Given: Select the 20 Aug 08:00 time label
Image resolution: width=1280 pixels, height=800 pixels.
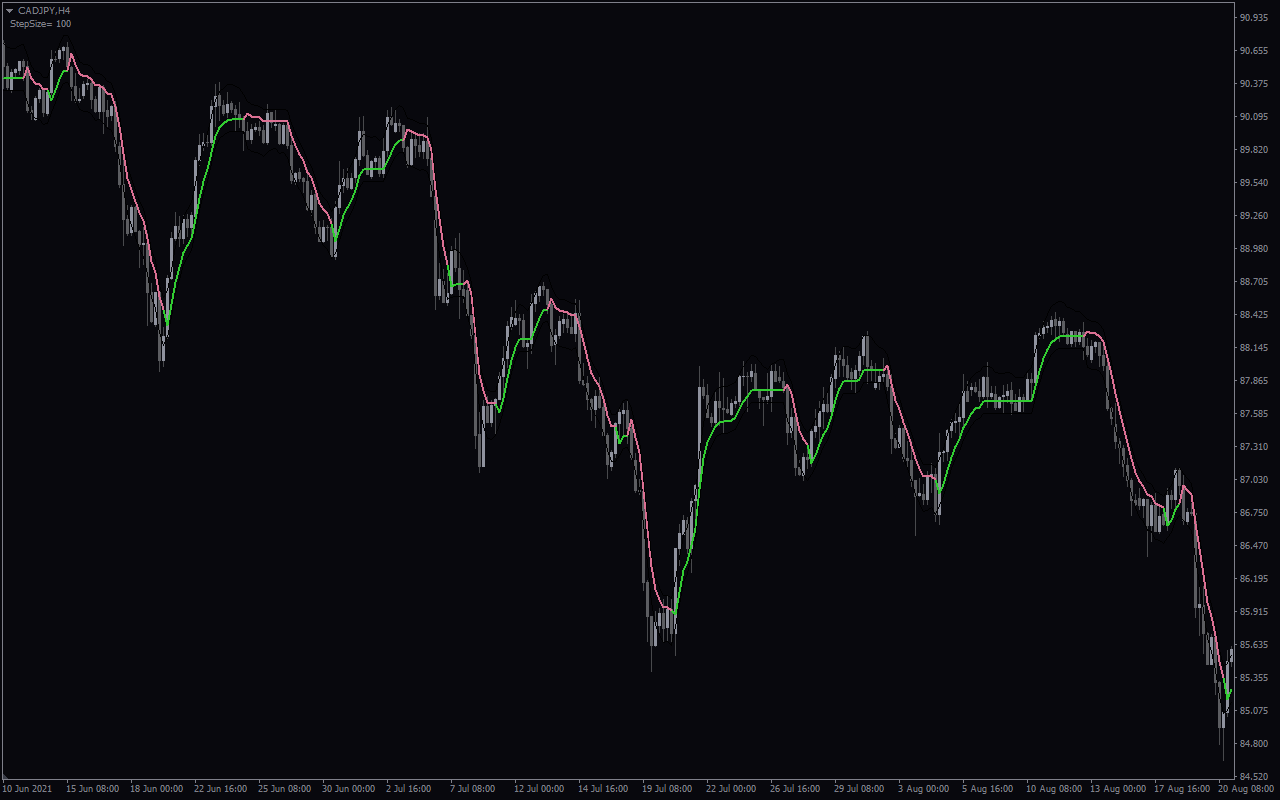Looking at the screenshot, I should coord(1245,789).
